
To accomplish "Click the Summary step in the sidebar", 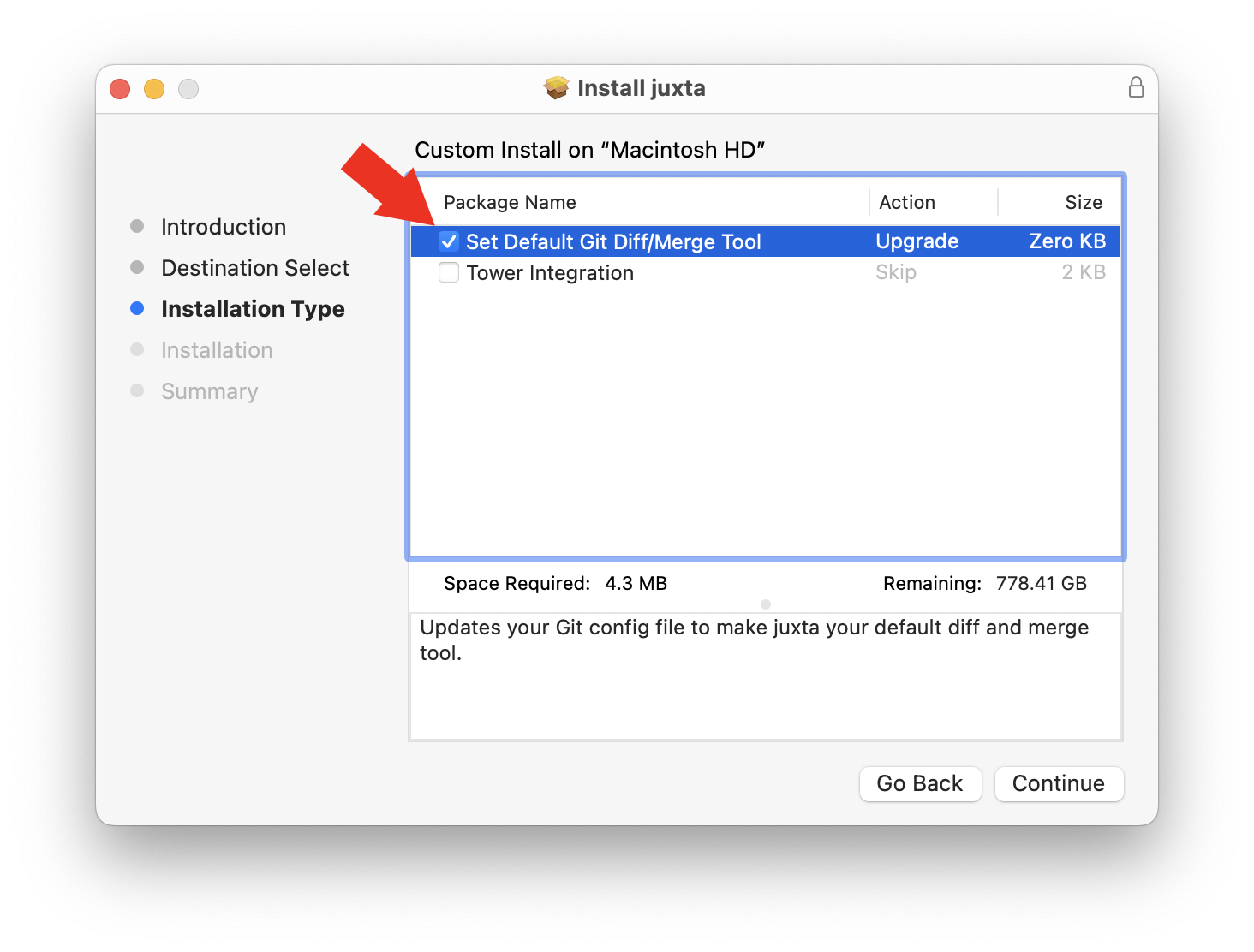I will pos(209,391).
